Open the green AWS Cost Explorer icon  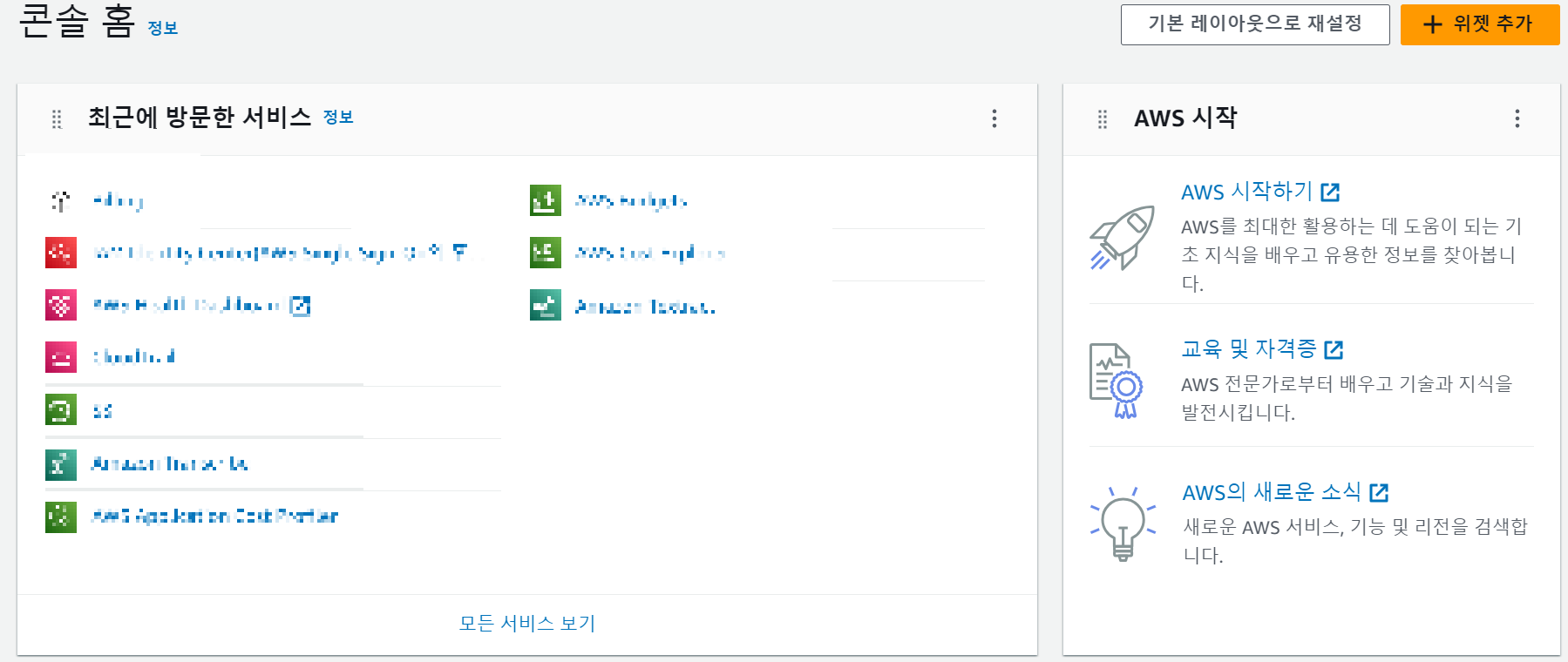point(545,253)
